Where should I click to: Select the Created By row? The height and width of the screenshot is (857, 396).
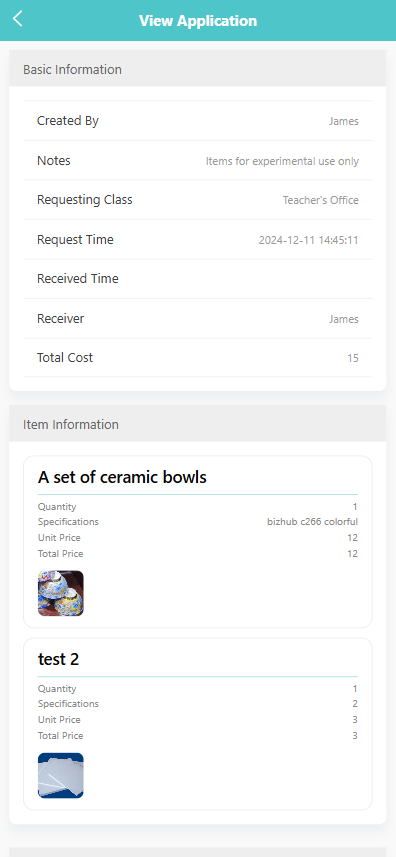(198, 121)
